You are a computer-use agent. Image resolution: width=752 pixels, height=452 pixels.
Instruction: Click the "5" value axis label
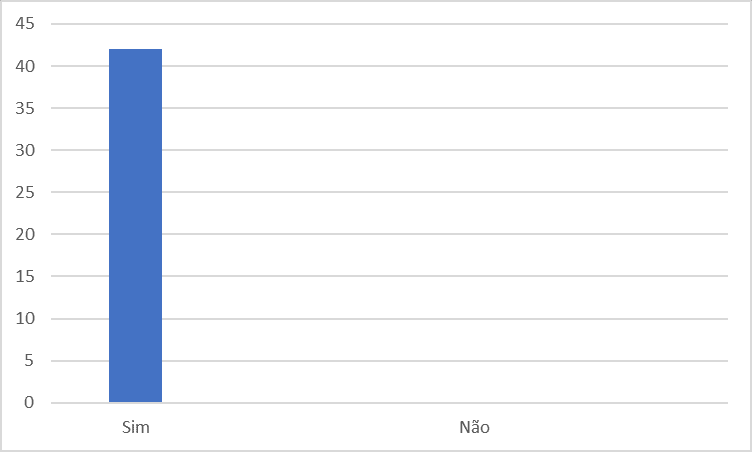pyautogui.click(x=29, y=361)
